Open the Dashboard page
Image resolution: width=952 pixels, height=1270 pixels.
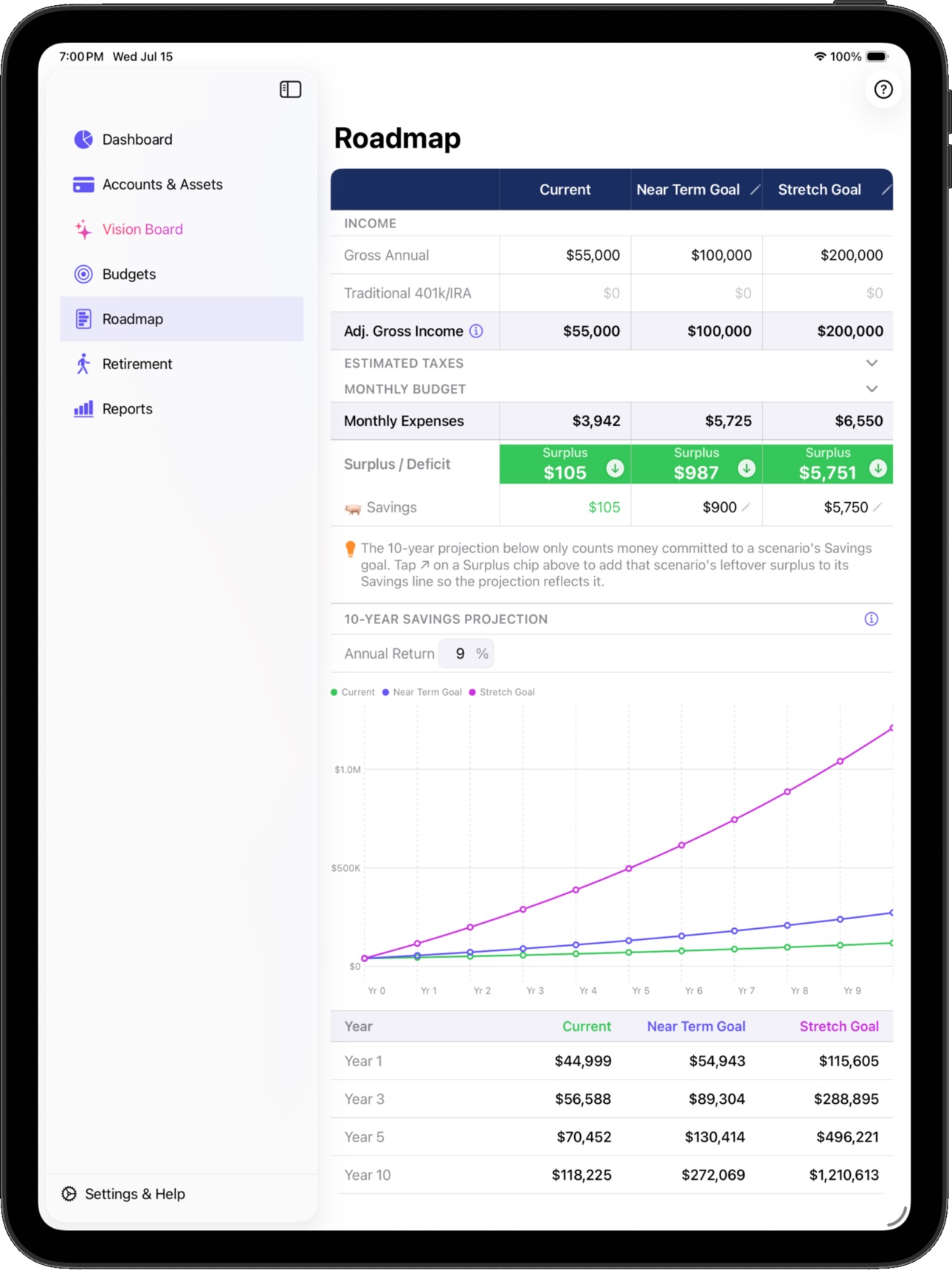tap(182, 140)
